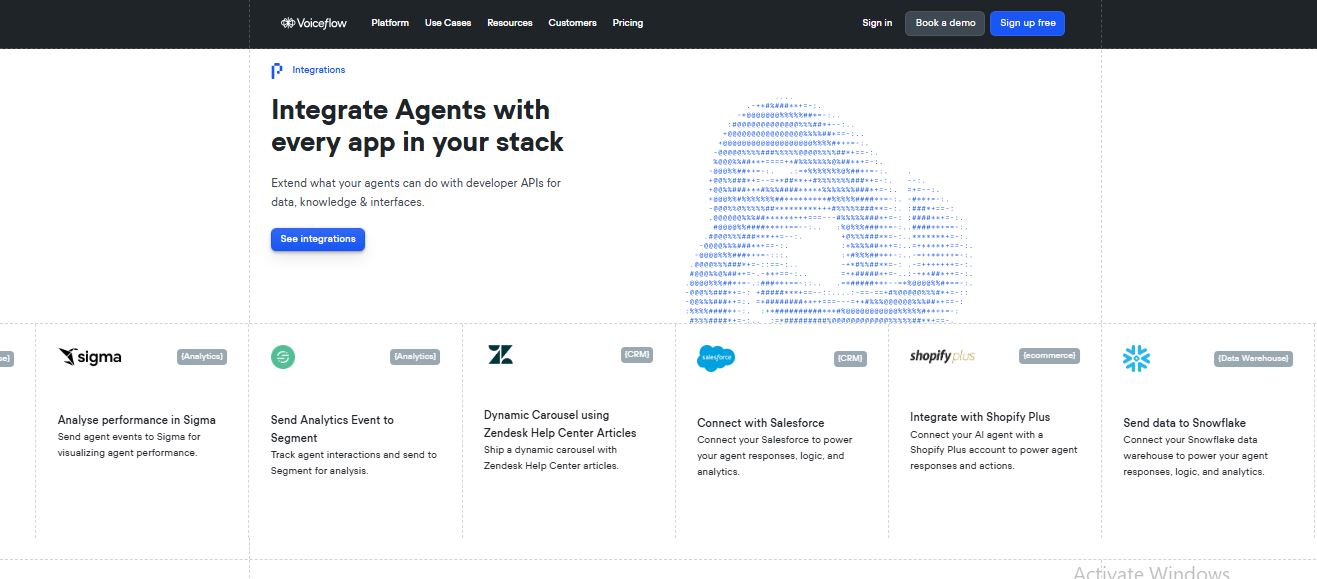Click the Salesforce cloud logo
1317x579 pixels.
[716, 358]
